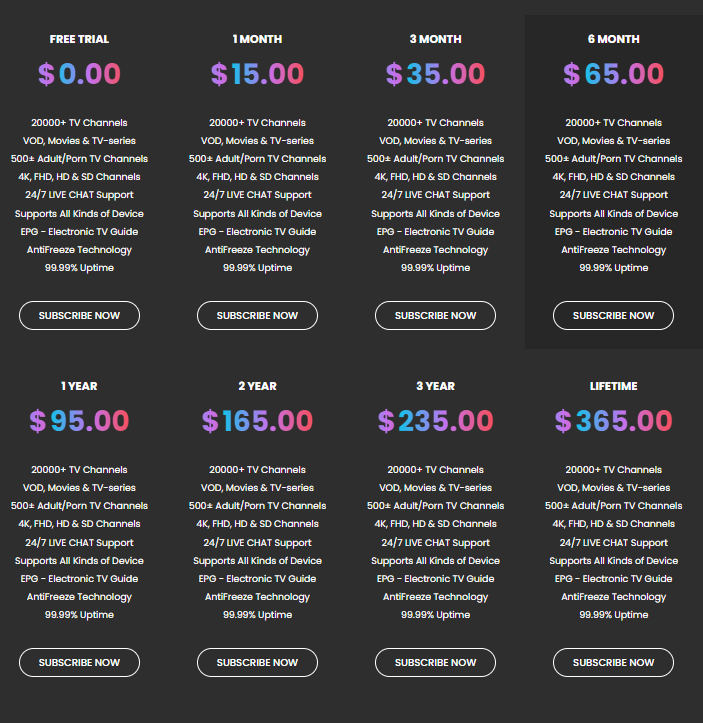This screenshot has height=723, width=703.
Task: Click the highlighted $65.00 price
Action: tap(613, 74)
